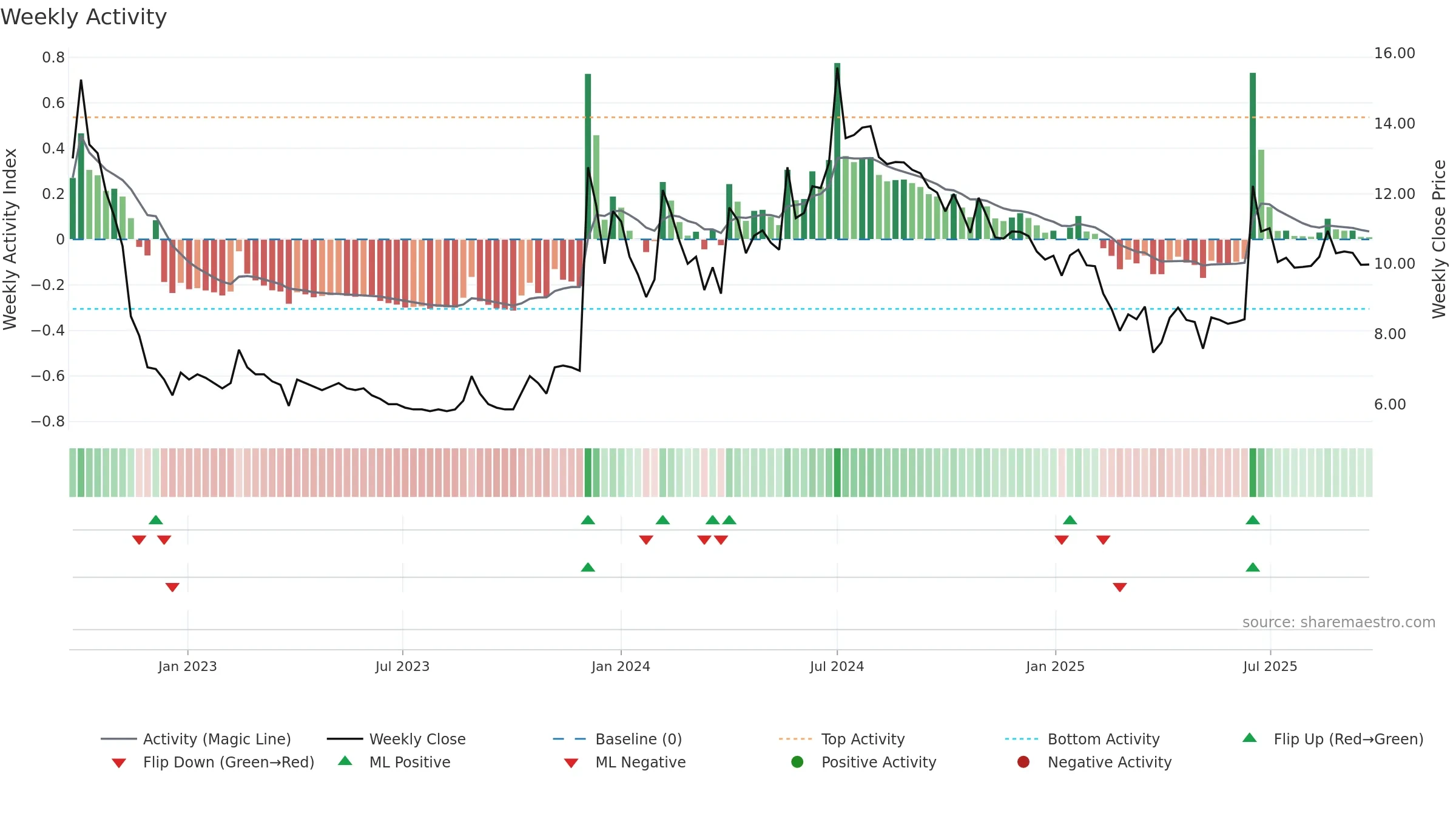Click the Weekly Activity Index axis label
Viewport: 1456px width, 819px height.
click(x=10, y=239)
